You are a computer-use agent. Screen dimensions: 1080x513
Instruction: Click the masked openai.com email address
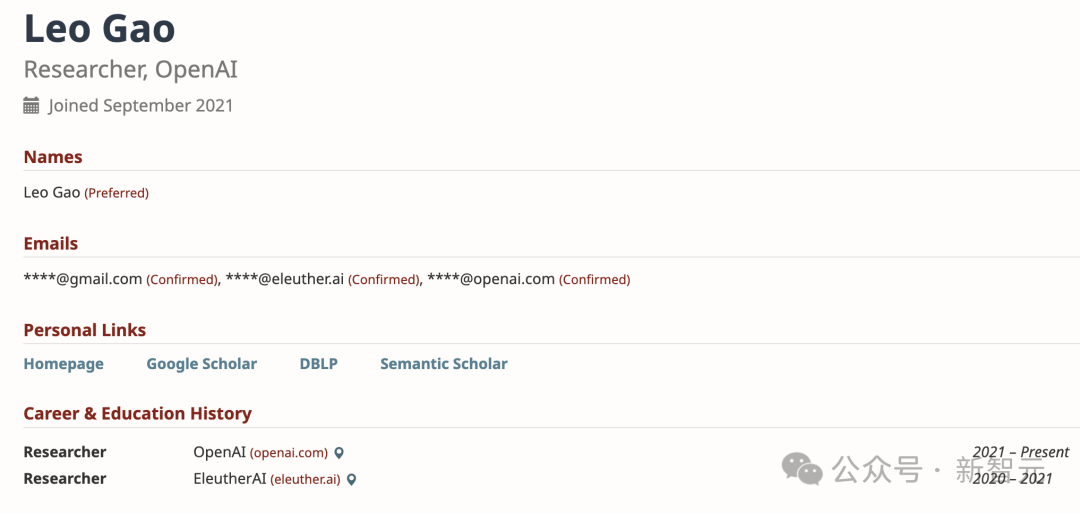(x=490, y=279)
